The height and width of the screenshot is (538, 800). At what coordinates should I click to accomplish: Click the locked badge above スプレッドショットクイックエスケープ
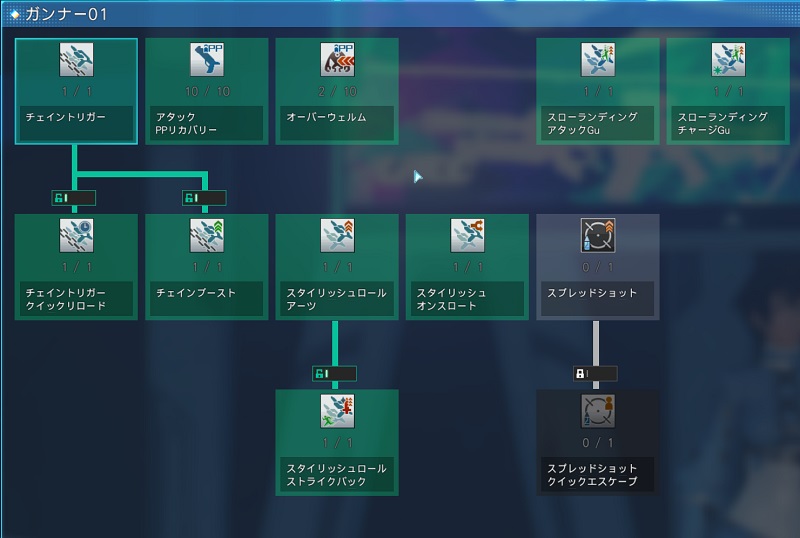595,374
